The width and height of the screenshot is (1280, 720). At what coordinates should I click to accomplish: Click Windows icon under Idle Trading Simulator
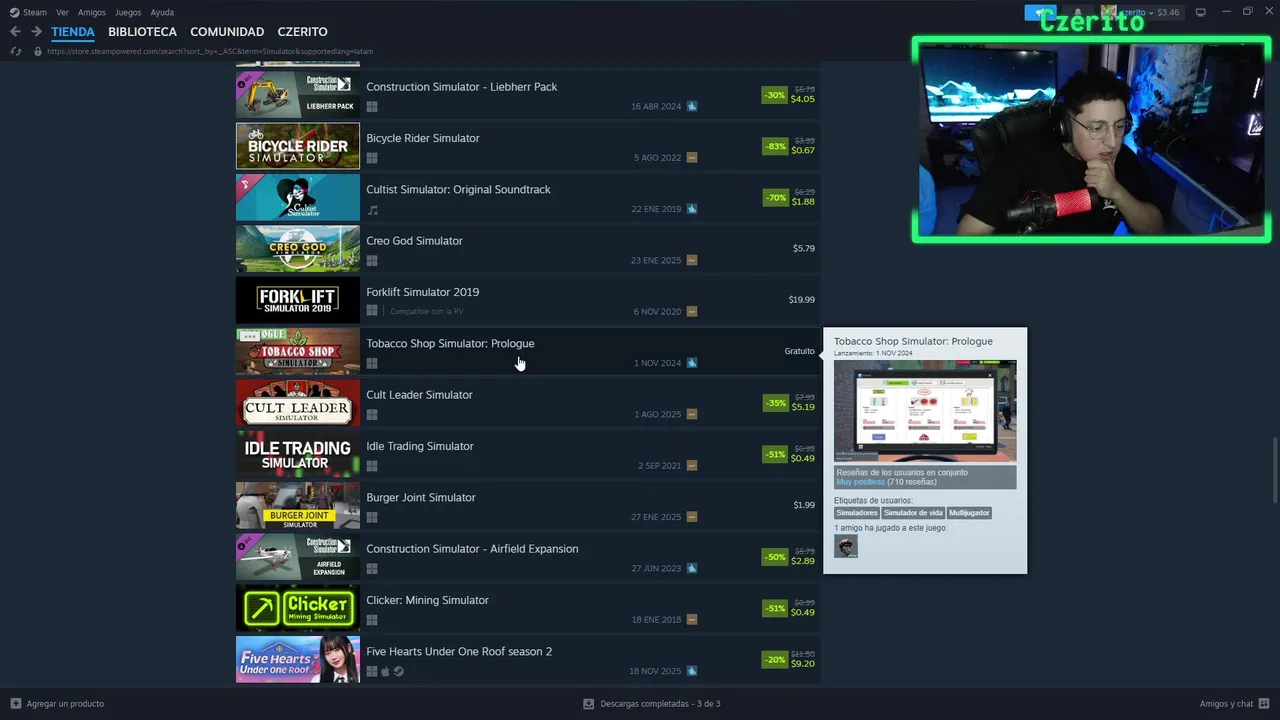(372, 466)
